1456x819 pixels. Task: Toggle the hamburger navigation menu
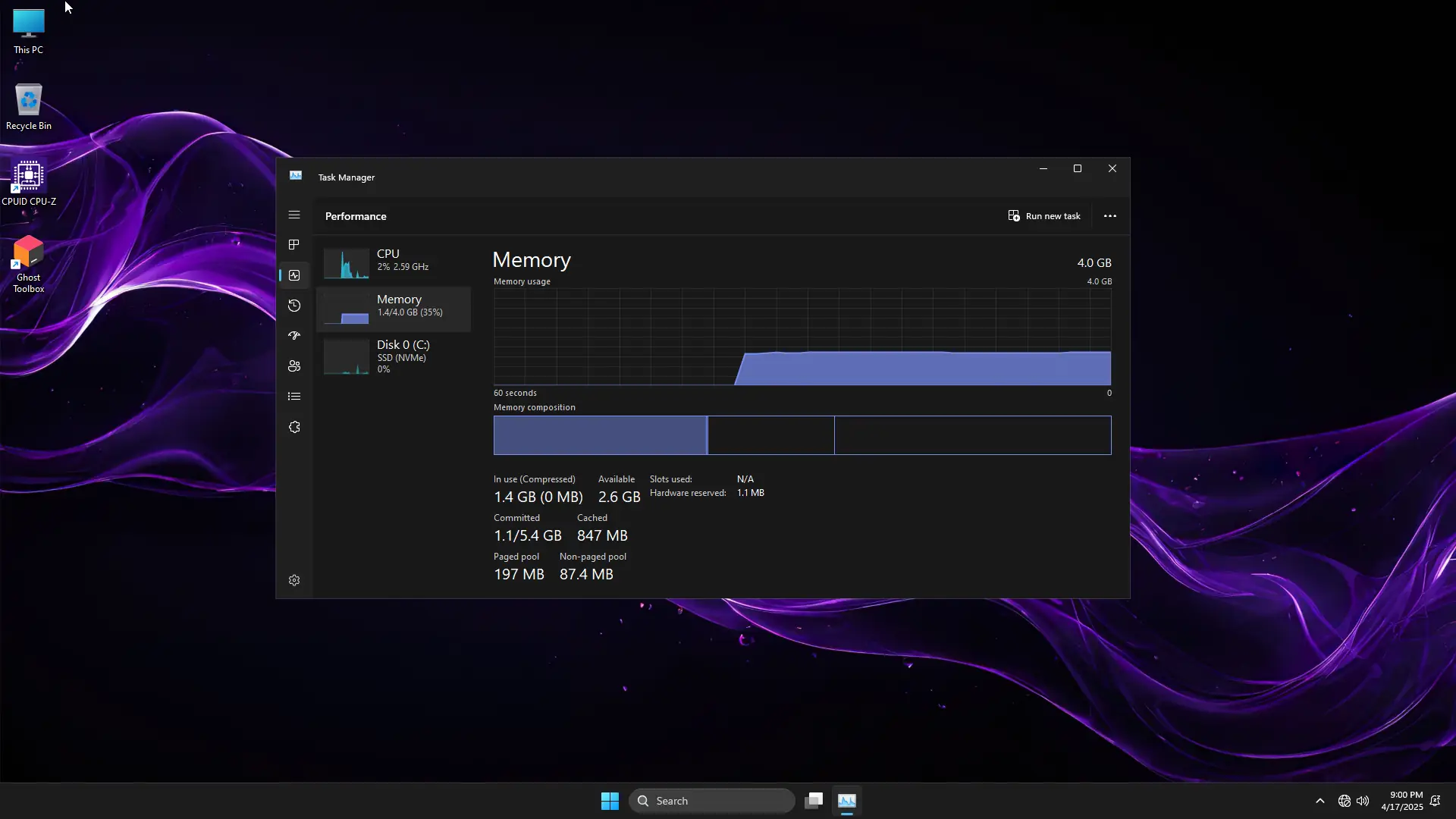294,215
